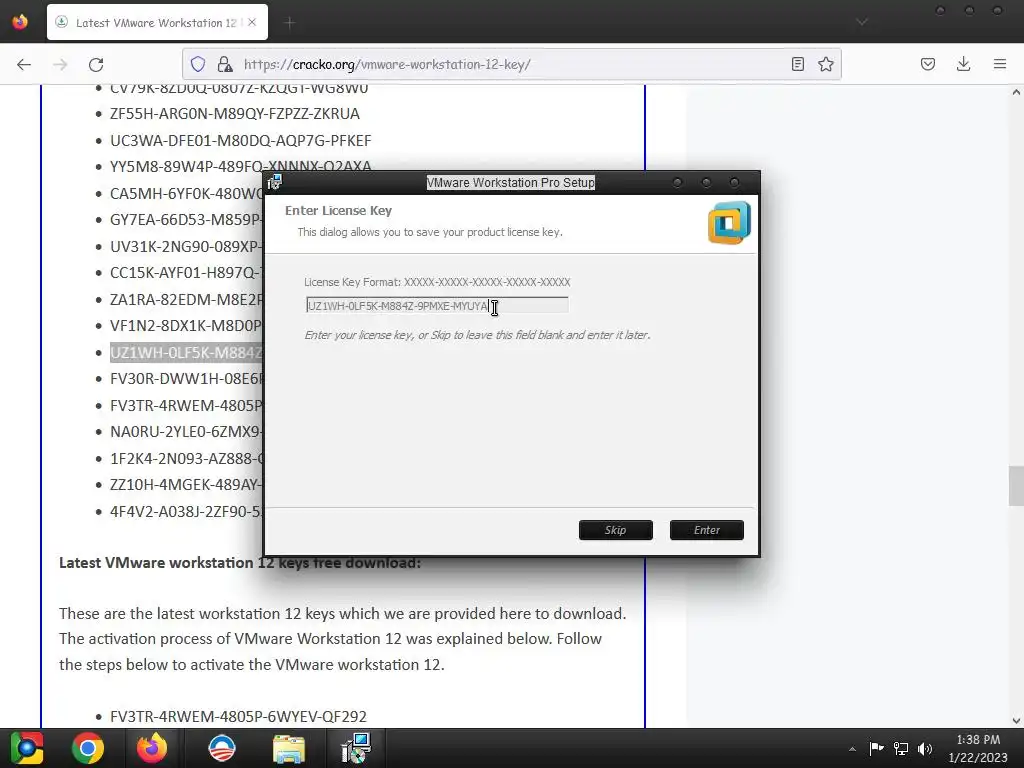Image resolution: width=1024 pixels, height=768 pixels.
Task: Open the list all tabs chevron
Action: point(862,22)
